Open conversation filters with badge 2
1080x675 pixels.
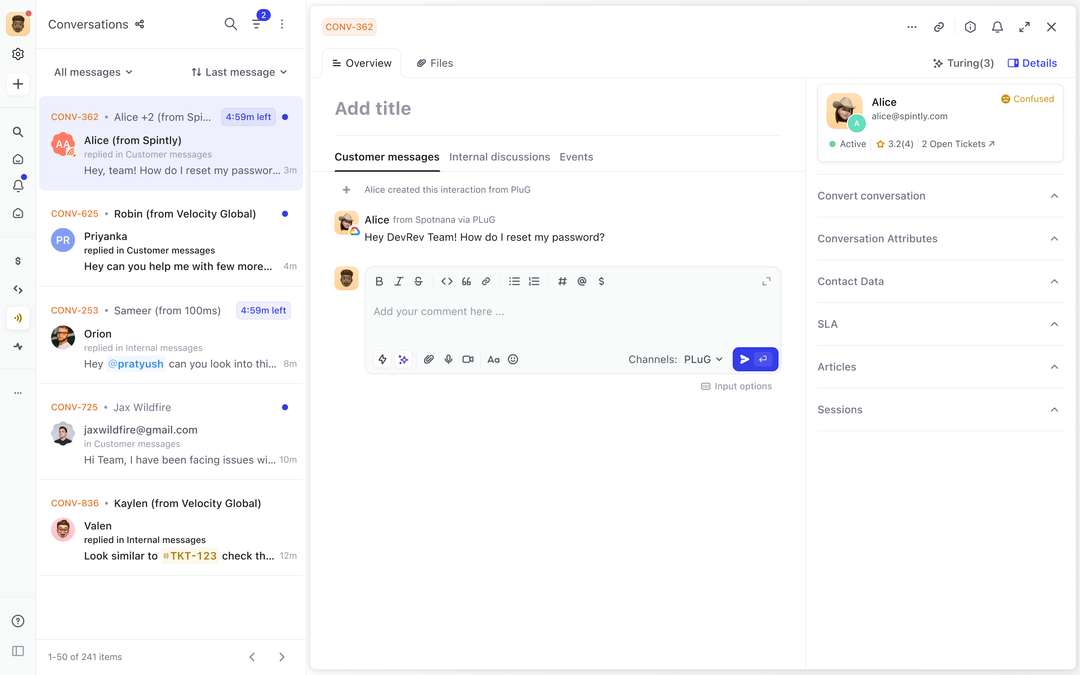[257, 24]
